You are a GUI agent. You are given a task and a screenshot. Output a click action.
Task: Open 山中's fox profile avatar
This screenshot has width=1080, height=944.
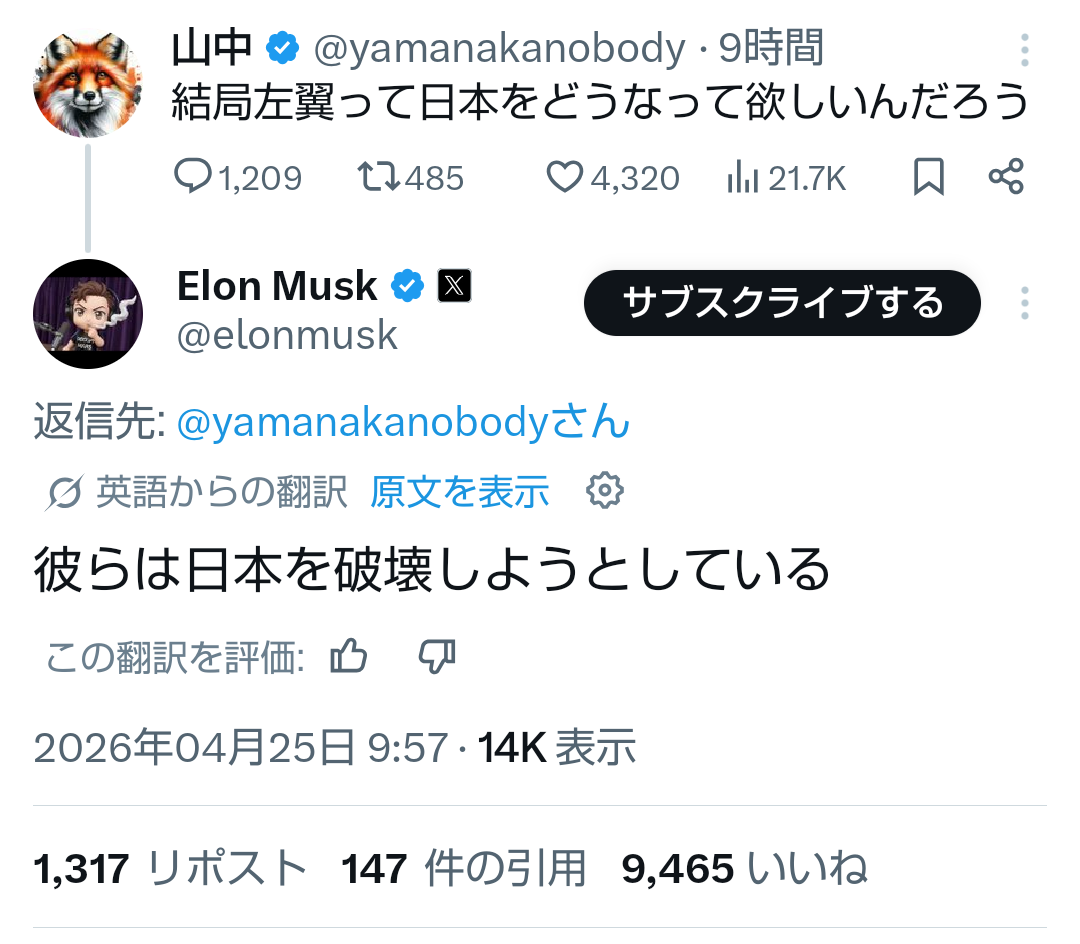click(x=87, y=83)
